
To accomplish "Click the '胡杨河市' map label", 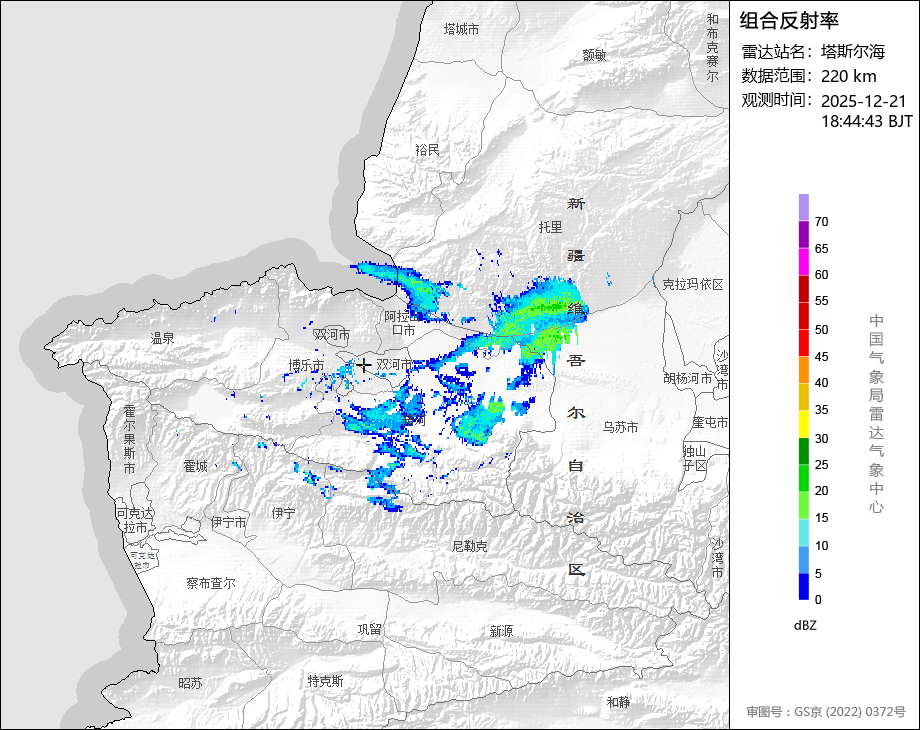I will 688,378.
